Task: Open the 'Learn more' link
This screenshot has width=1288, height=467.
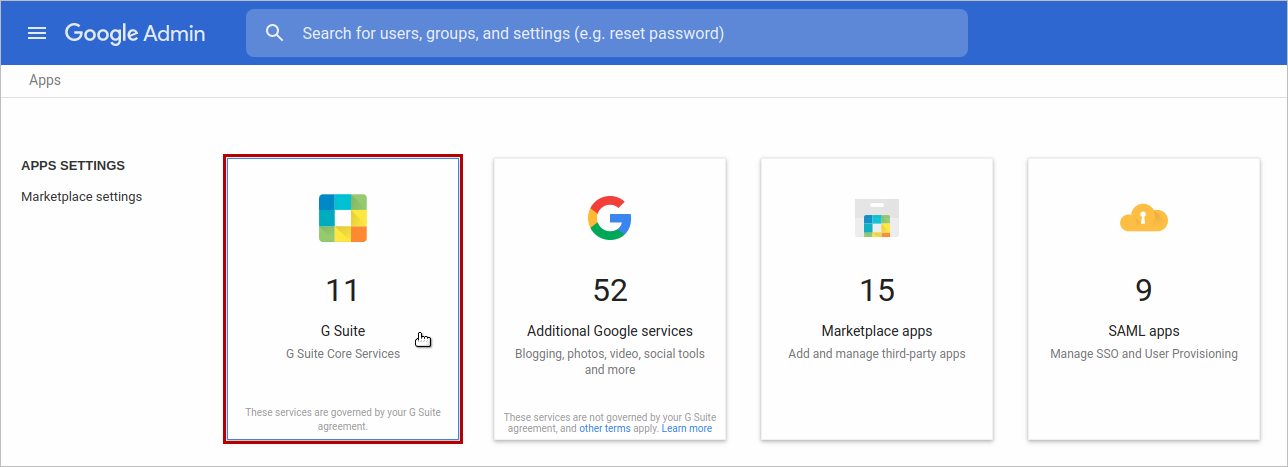Action: (x=686, y=429)
